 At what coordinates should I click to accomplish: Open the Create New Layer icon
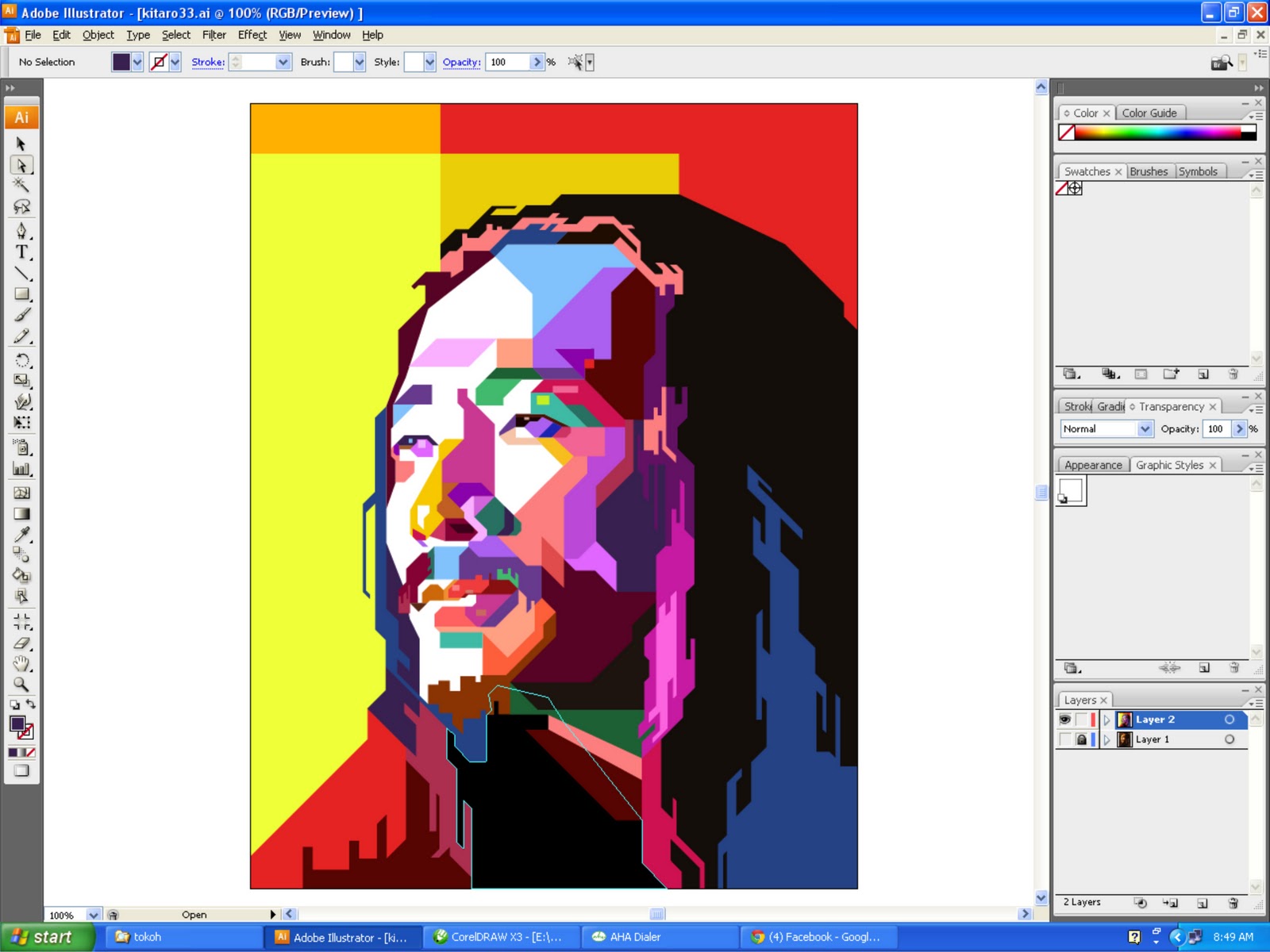pyautogui.click(x=1202, y=903)
